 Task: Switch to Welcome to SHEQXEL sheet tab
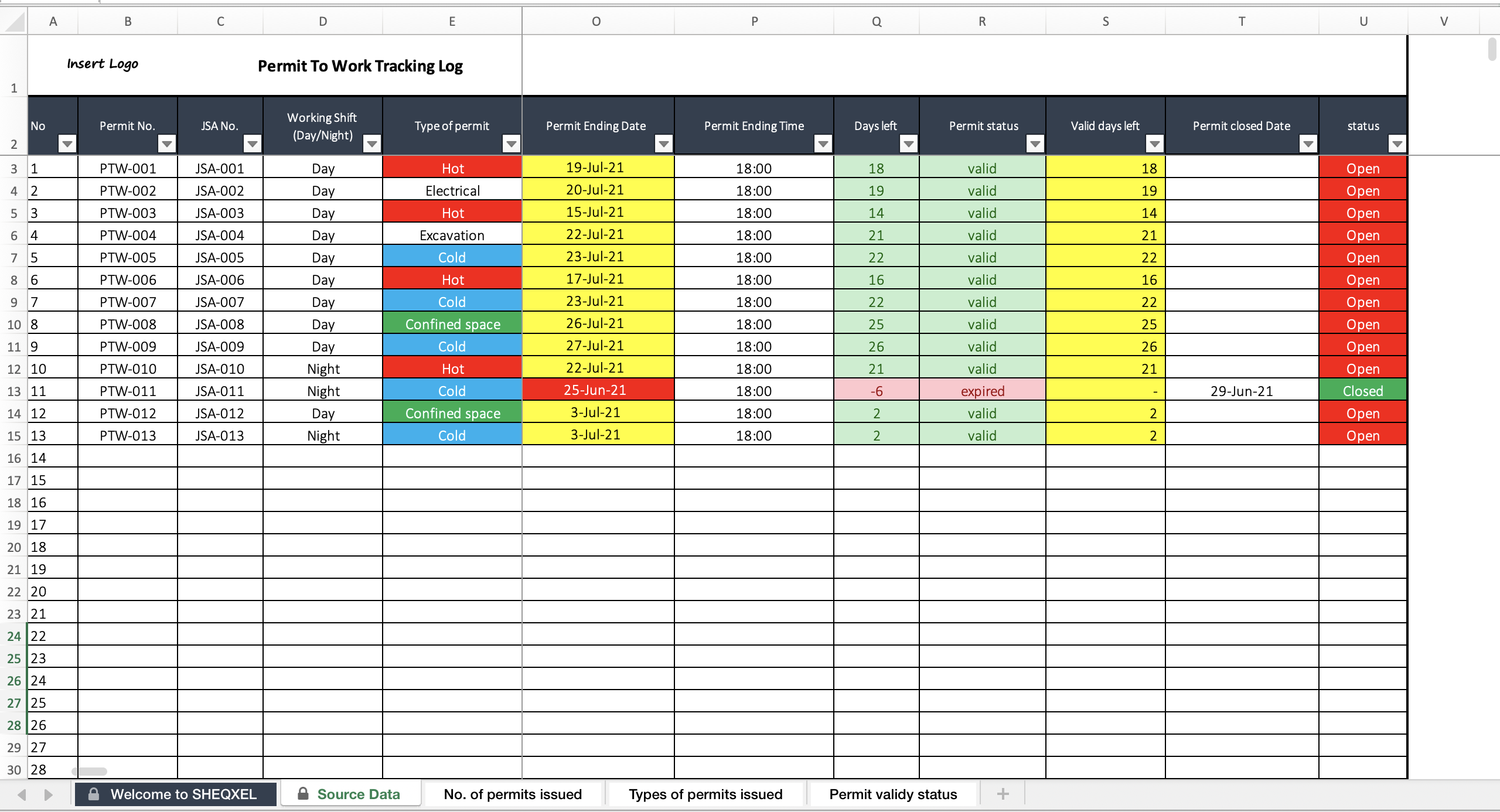175,794
